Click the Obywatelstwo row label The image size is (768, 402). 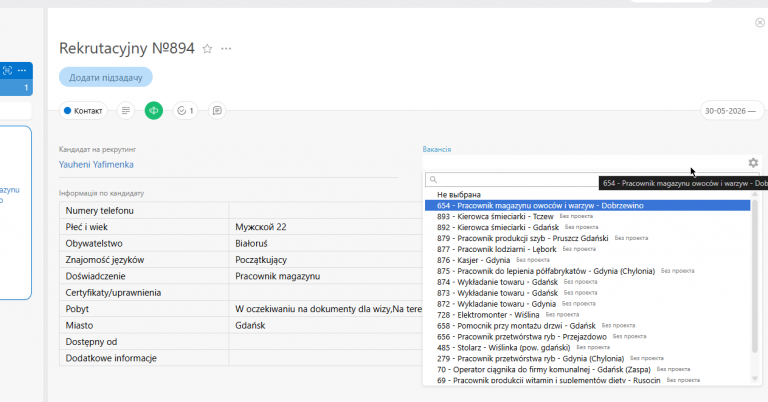[x=94, y=243]
